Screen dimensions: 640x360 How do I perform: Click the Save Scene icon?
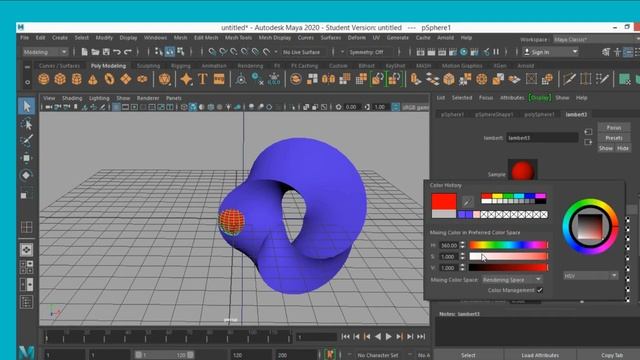[x=106, y=52]
